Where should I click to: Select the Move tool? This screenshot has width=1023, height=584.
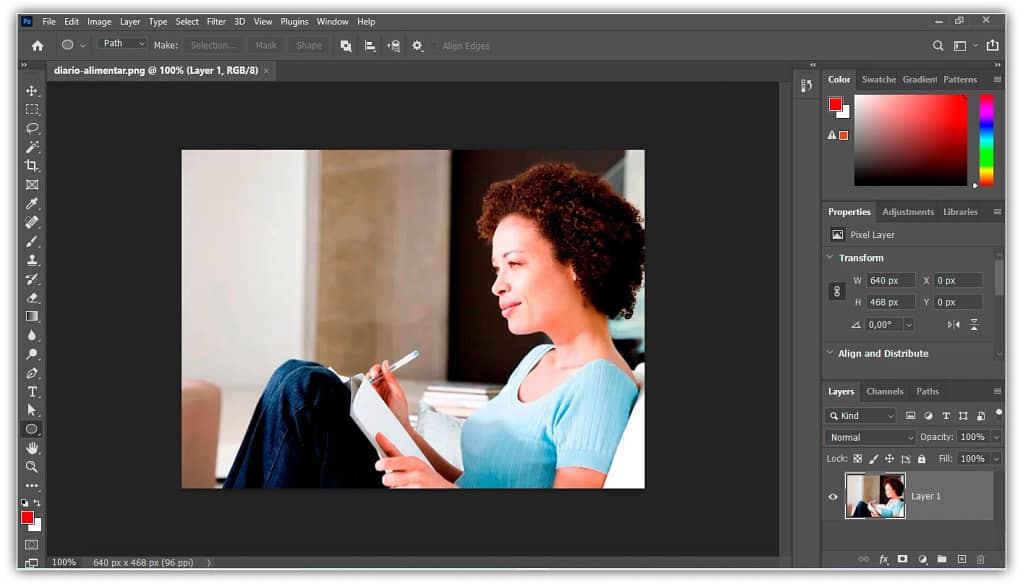coord(31,90)
